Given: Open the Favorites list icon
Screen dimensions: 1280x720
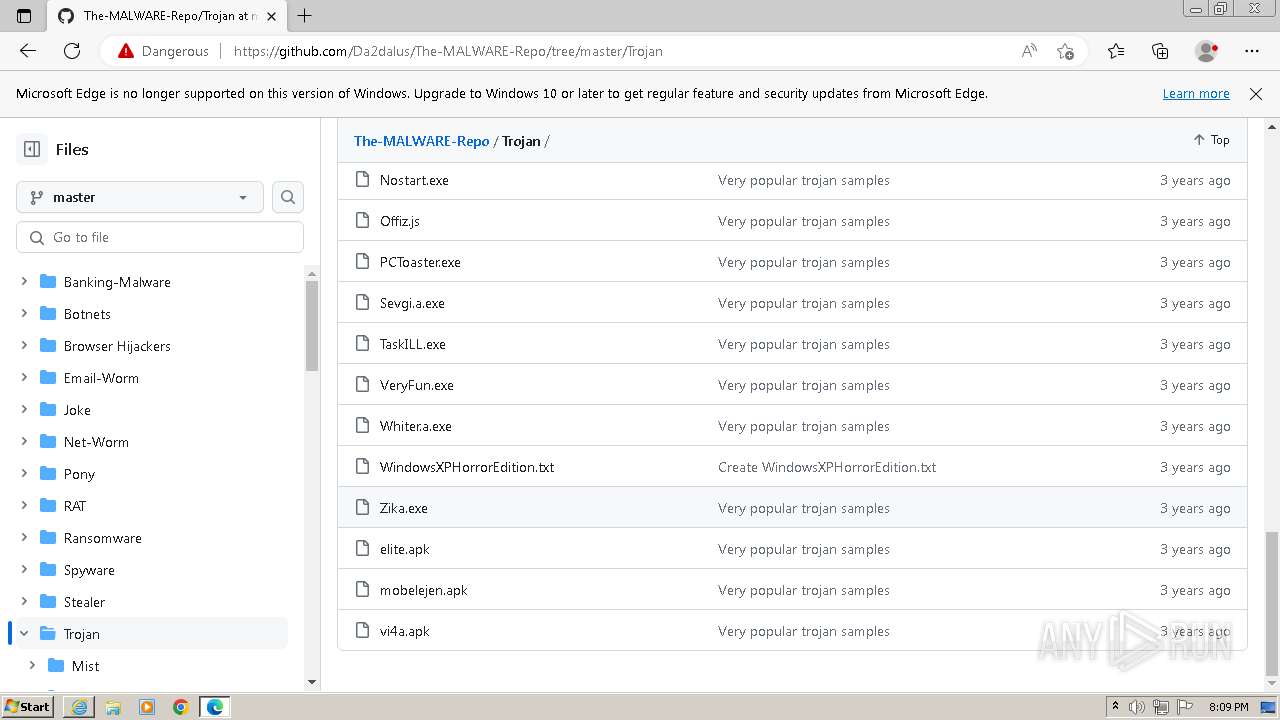Looking at the screenshot, I should click(1116, 51).
